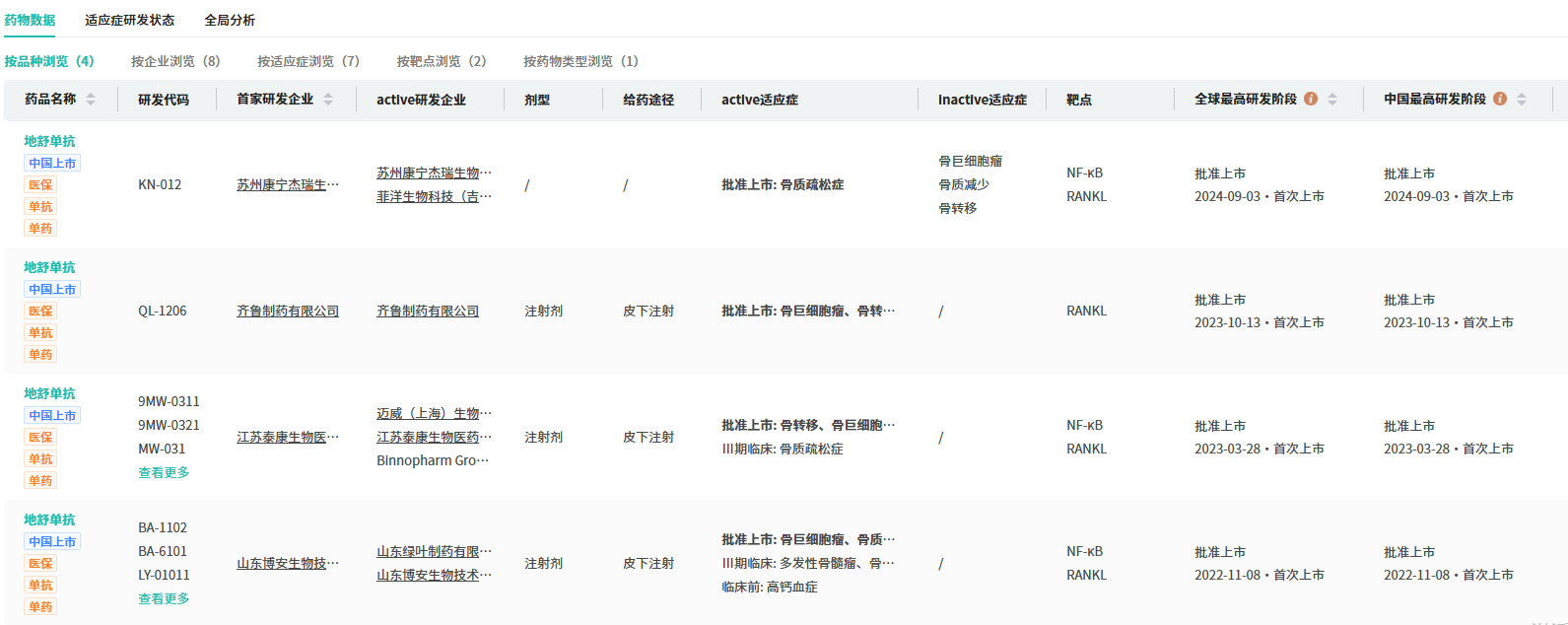Screen dimensions: 1568x625
Task: Open 齐鲁制药有限公司 in active company column
Action: (x=428, y=311)
